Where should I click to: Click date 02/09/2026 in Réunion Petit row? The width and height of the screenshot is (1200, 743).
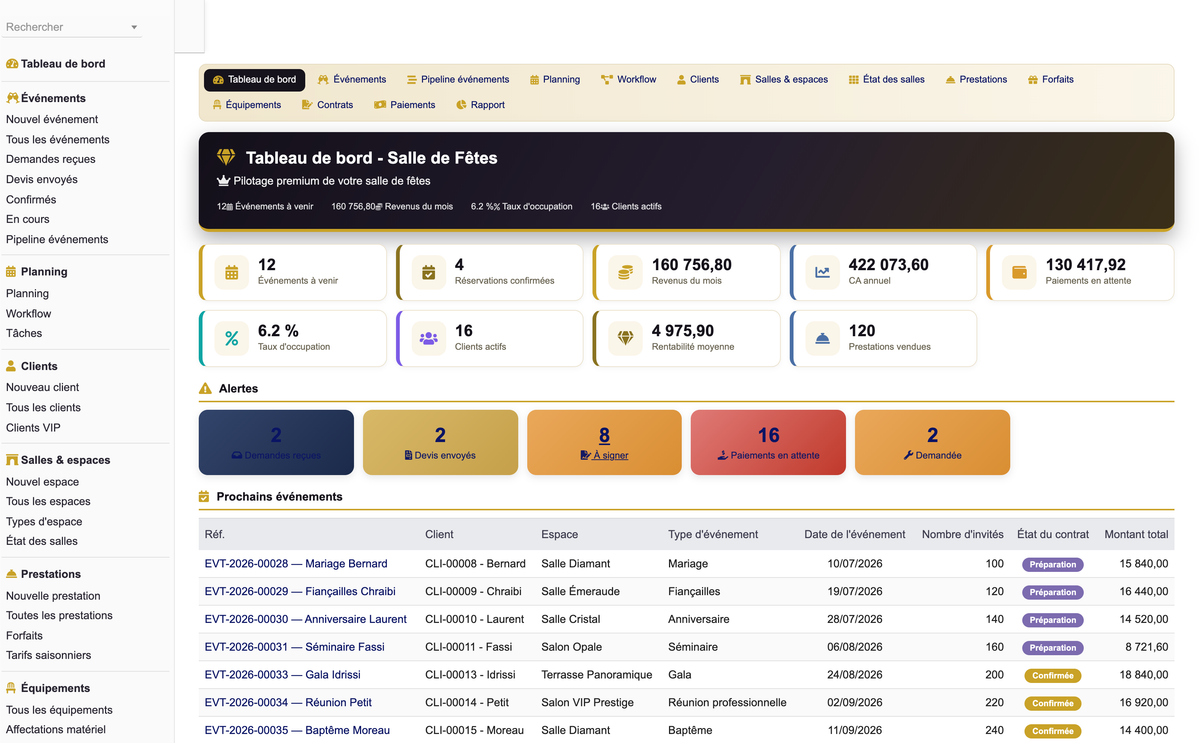point(855,702)
